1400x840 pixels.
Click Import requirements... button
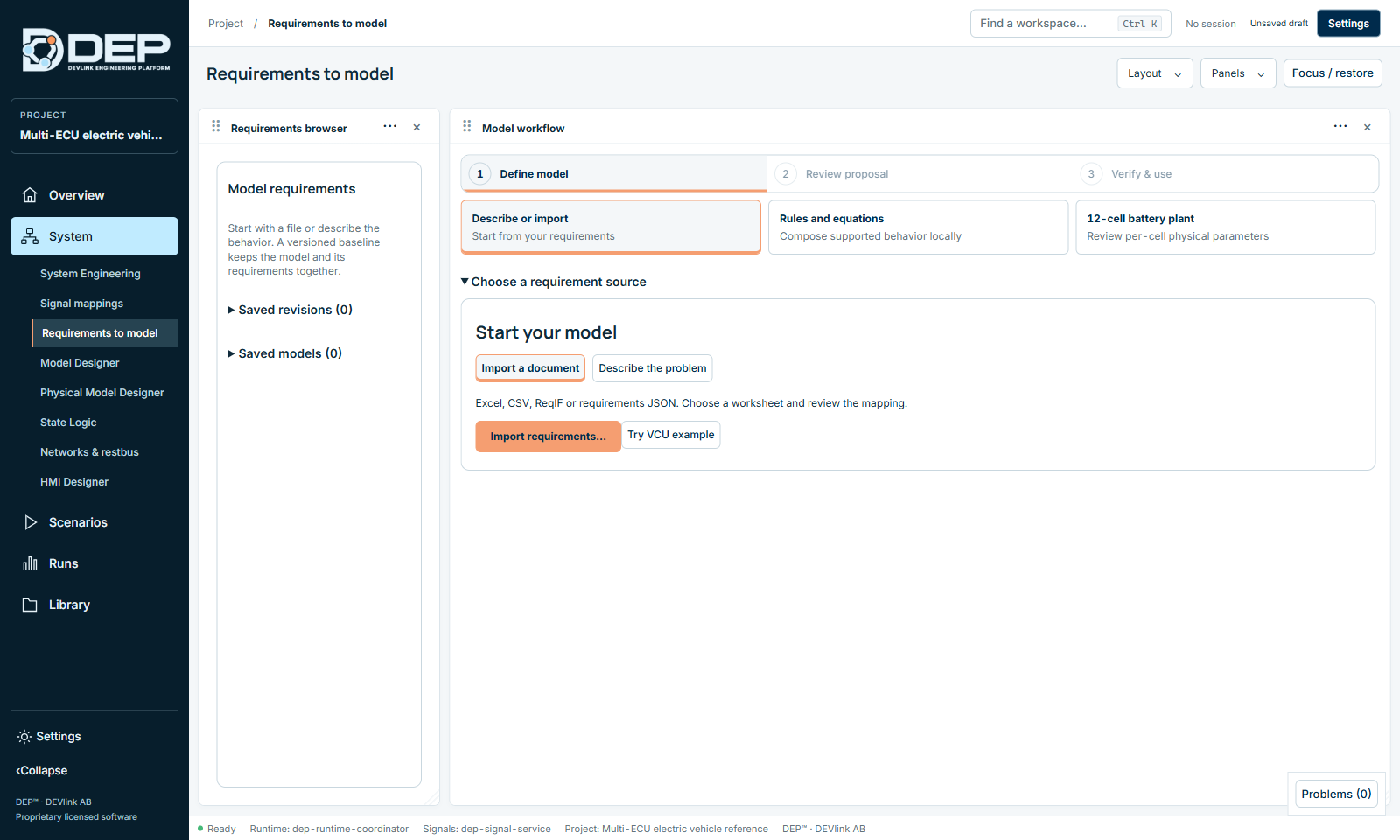click(549, 437)
